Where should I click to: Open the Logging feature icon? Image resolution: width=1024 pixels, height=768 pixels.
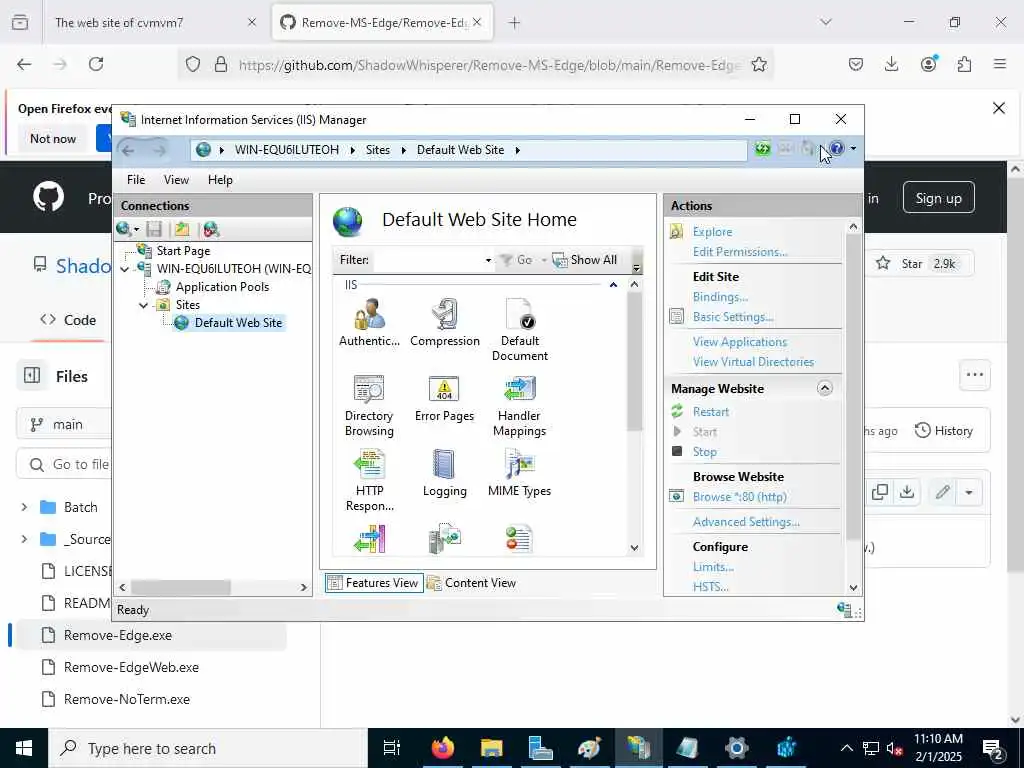tap(445, 473)
